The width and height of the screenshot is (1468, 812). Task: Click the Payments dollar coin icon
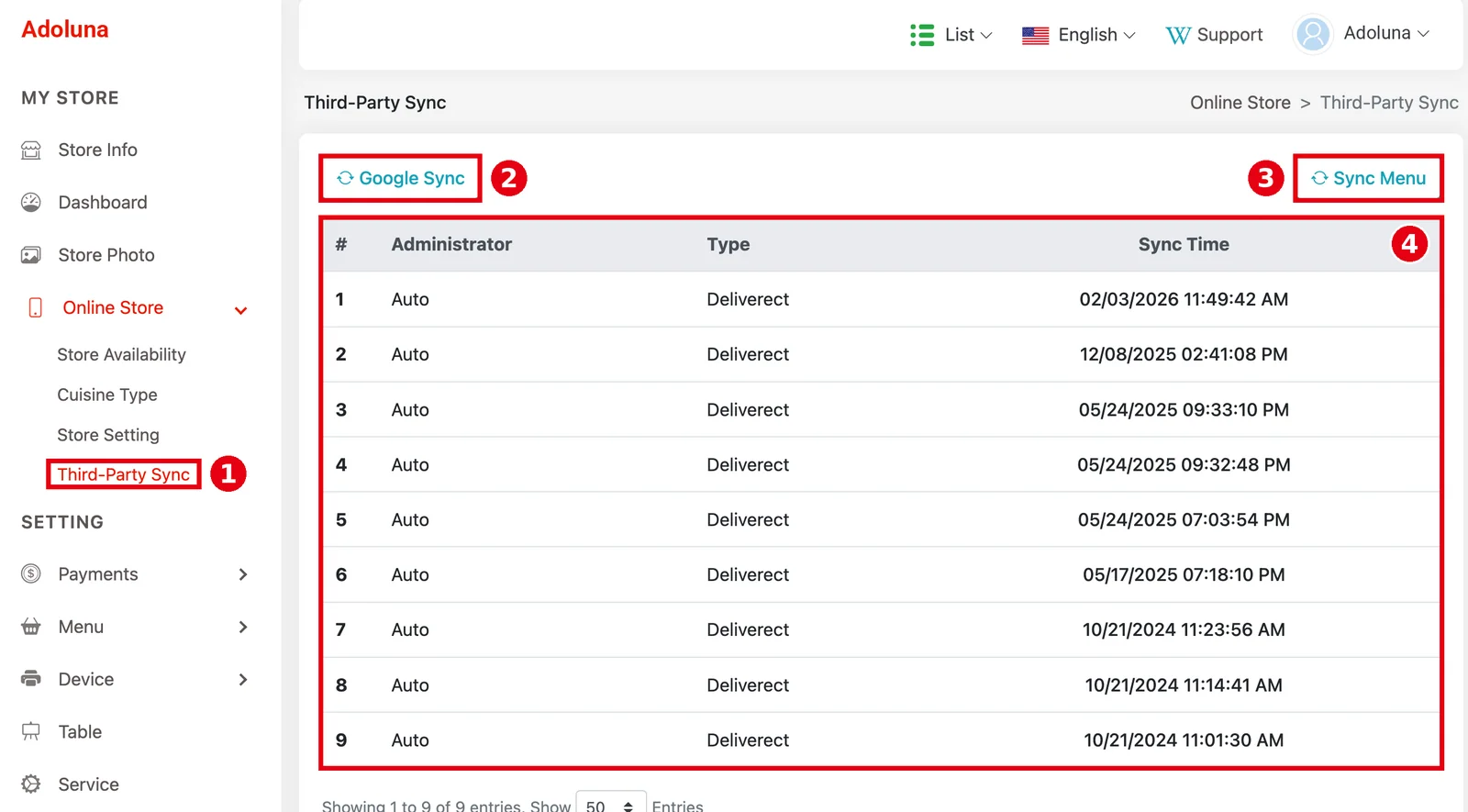(x=31, y=574)
